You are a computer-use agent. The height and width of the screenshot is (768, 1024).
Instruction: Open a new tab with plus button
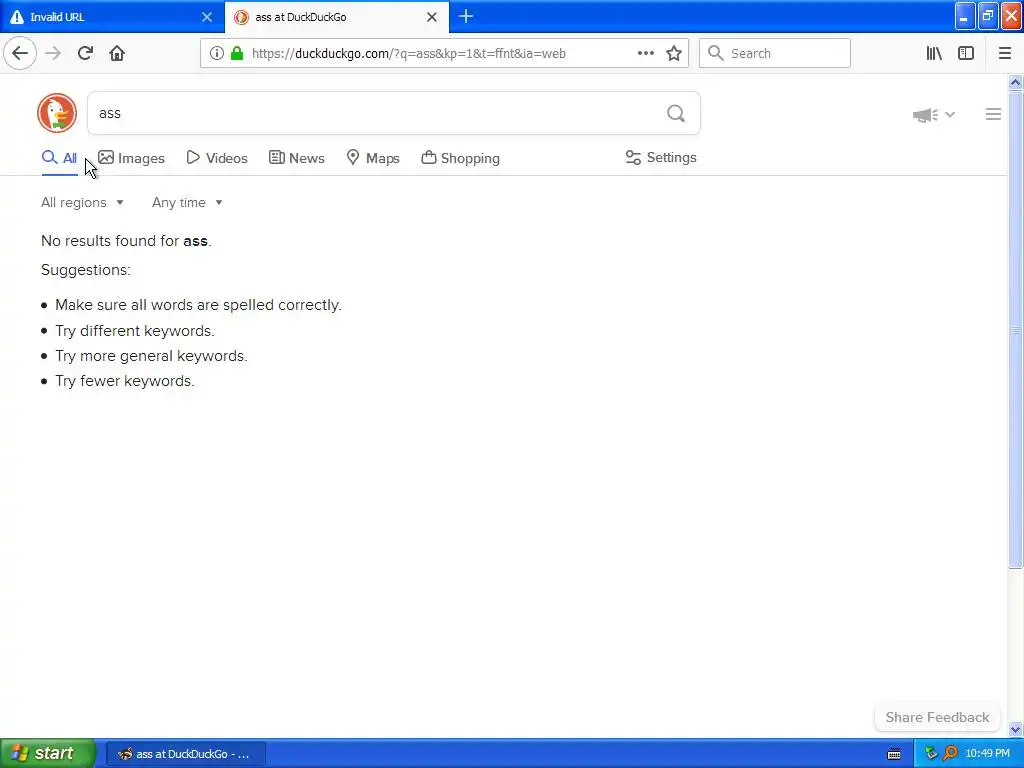tap(466, 16)
